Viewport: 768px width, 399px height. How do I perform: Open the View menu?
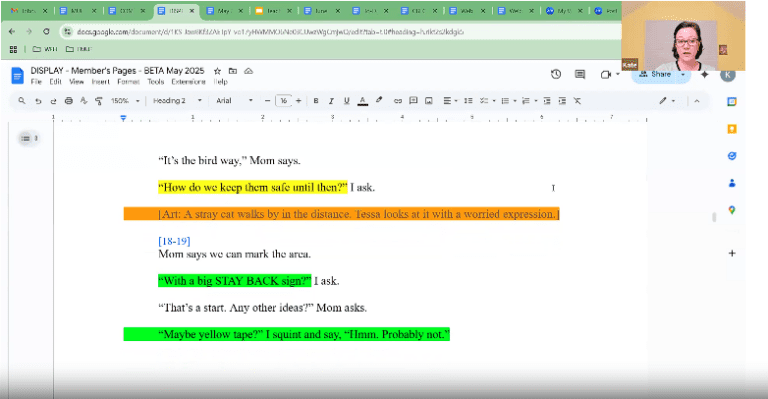point(76,82)
